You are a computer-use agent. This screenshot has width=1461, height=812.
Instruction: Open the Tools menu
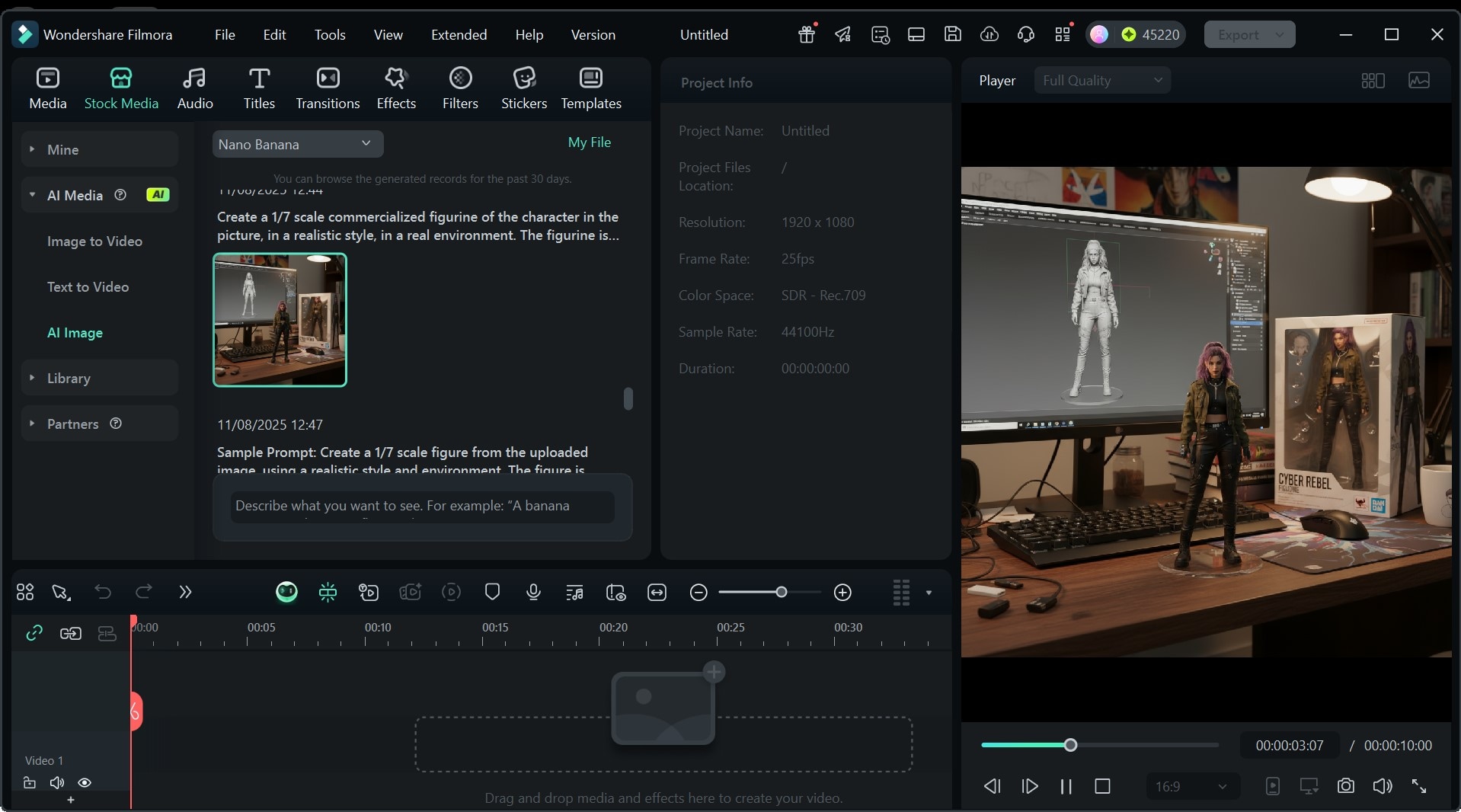(x=329, y=34)
